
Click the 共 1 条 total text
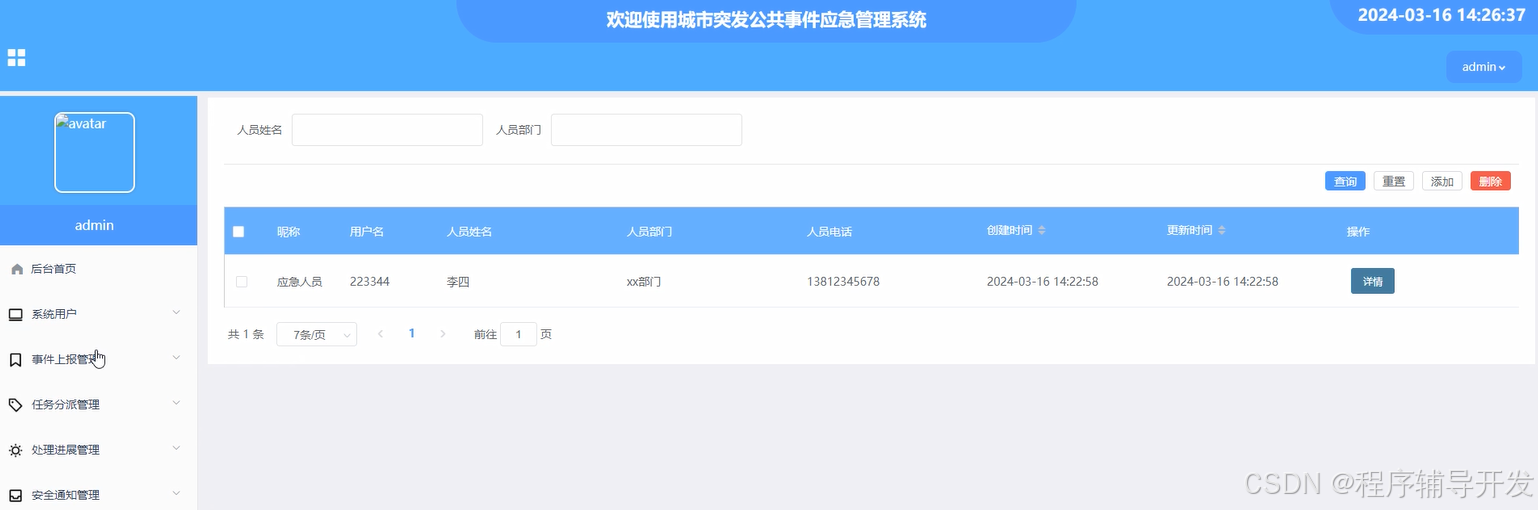pyautogui.click(x=246, y=335)
